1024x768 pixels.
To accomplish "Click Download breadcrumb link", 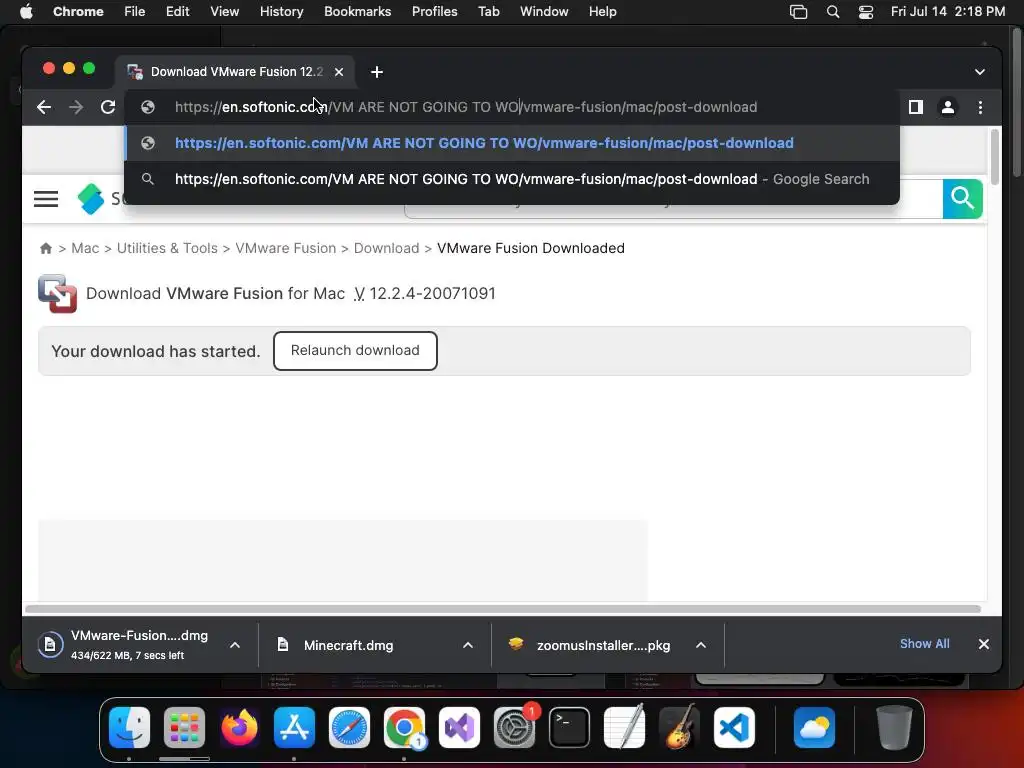I will point(387,248).
